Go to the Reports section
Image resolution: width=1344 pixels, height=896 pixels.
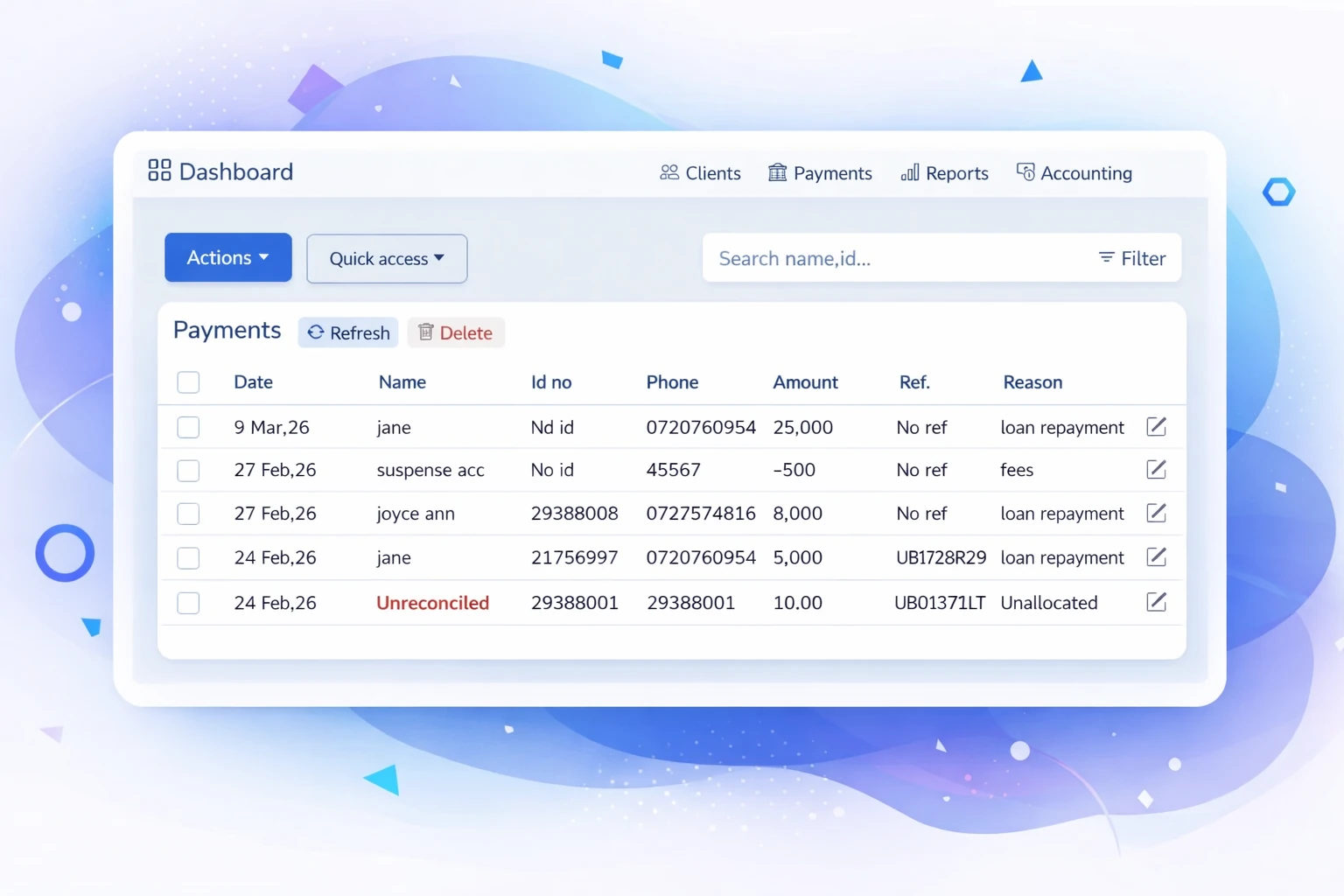[x=944, y=173]
